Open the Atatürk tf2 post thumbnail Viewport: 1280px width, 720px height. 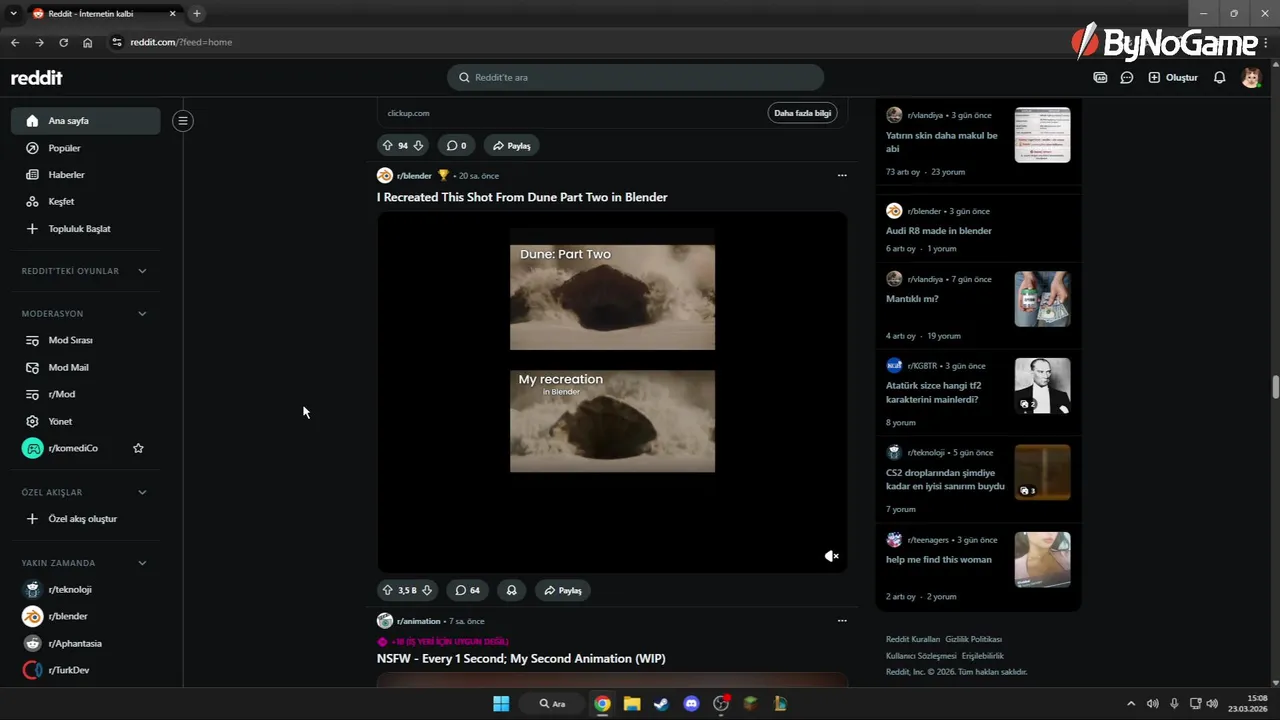(x=1042, y=386)
